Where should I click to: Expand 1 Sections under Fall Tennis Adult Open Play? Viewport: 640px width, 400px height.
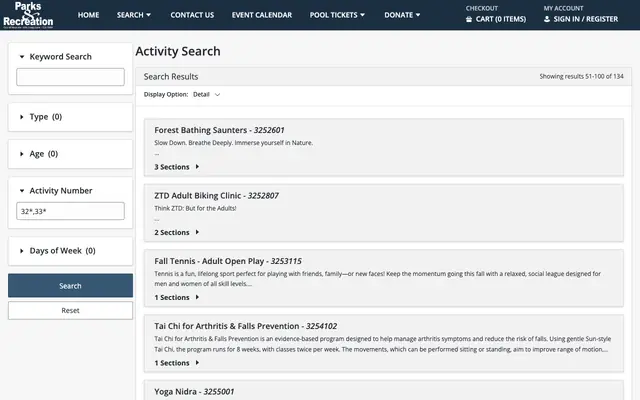coord(177,298)
